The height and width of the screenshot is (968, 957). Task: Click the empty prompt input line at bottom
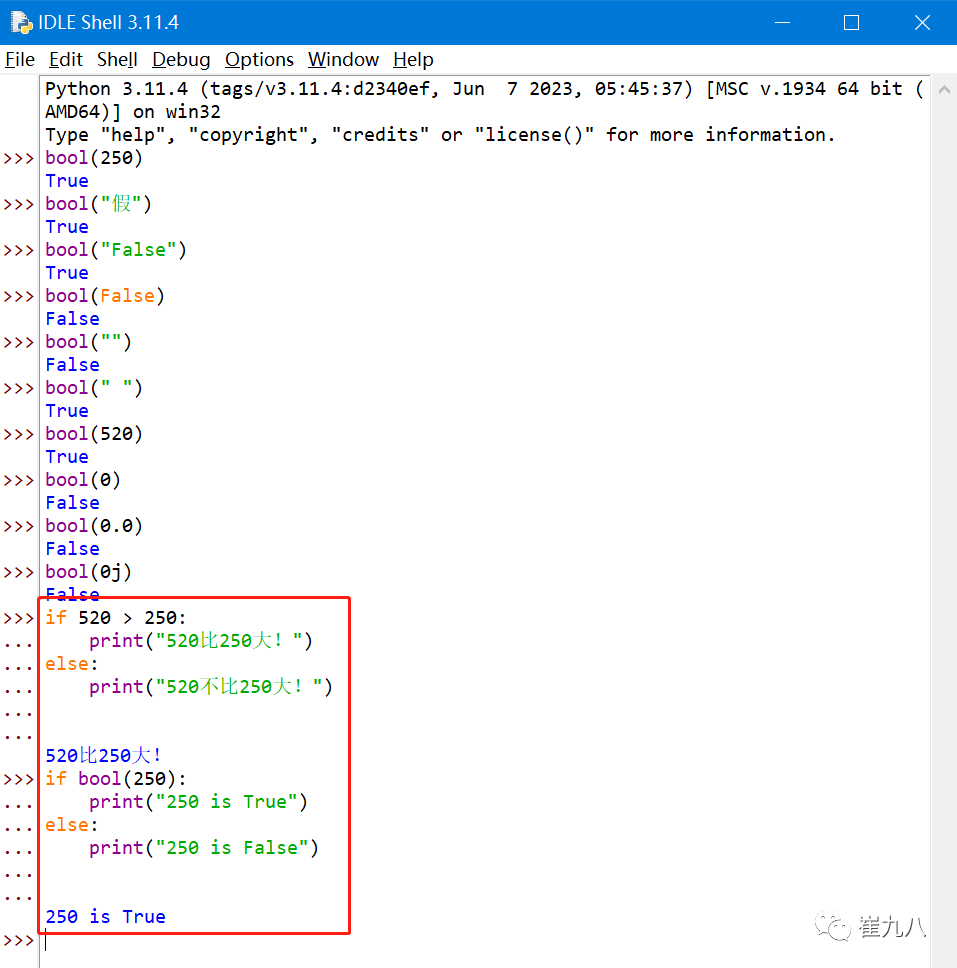485,940
